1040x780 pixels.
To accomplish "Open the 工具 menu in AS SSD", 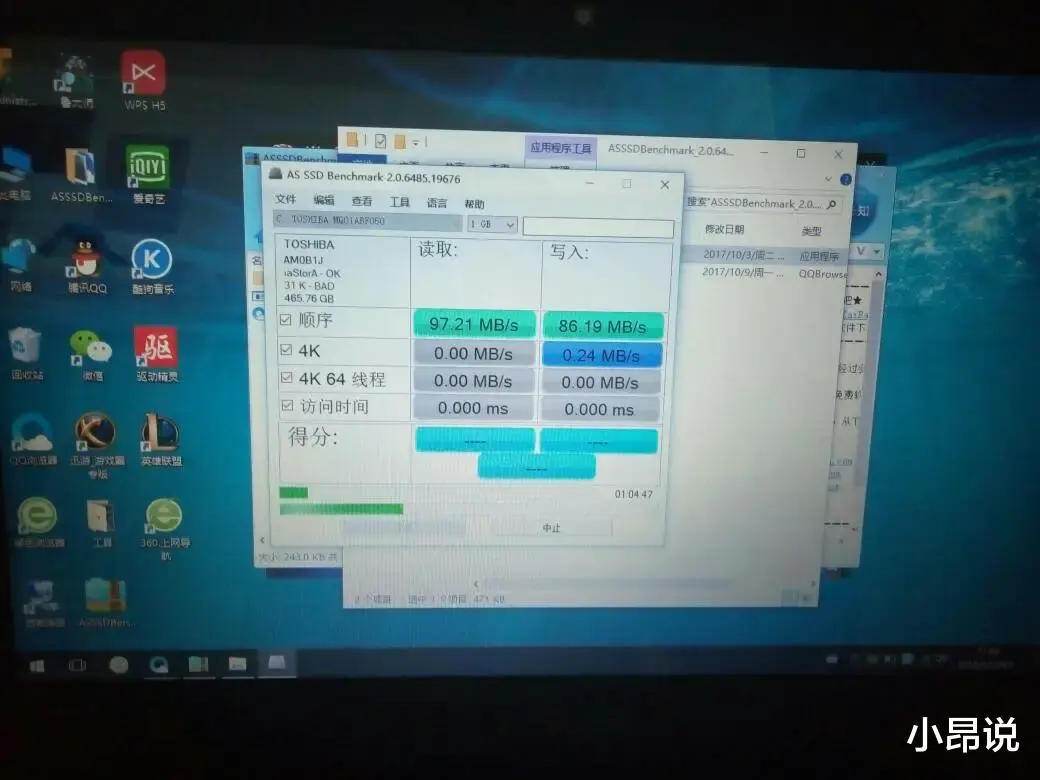I will coord(399,202).
